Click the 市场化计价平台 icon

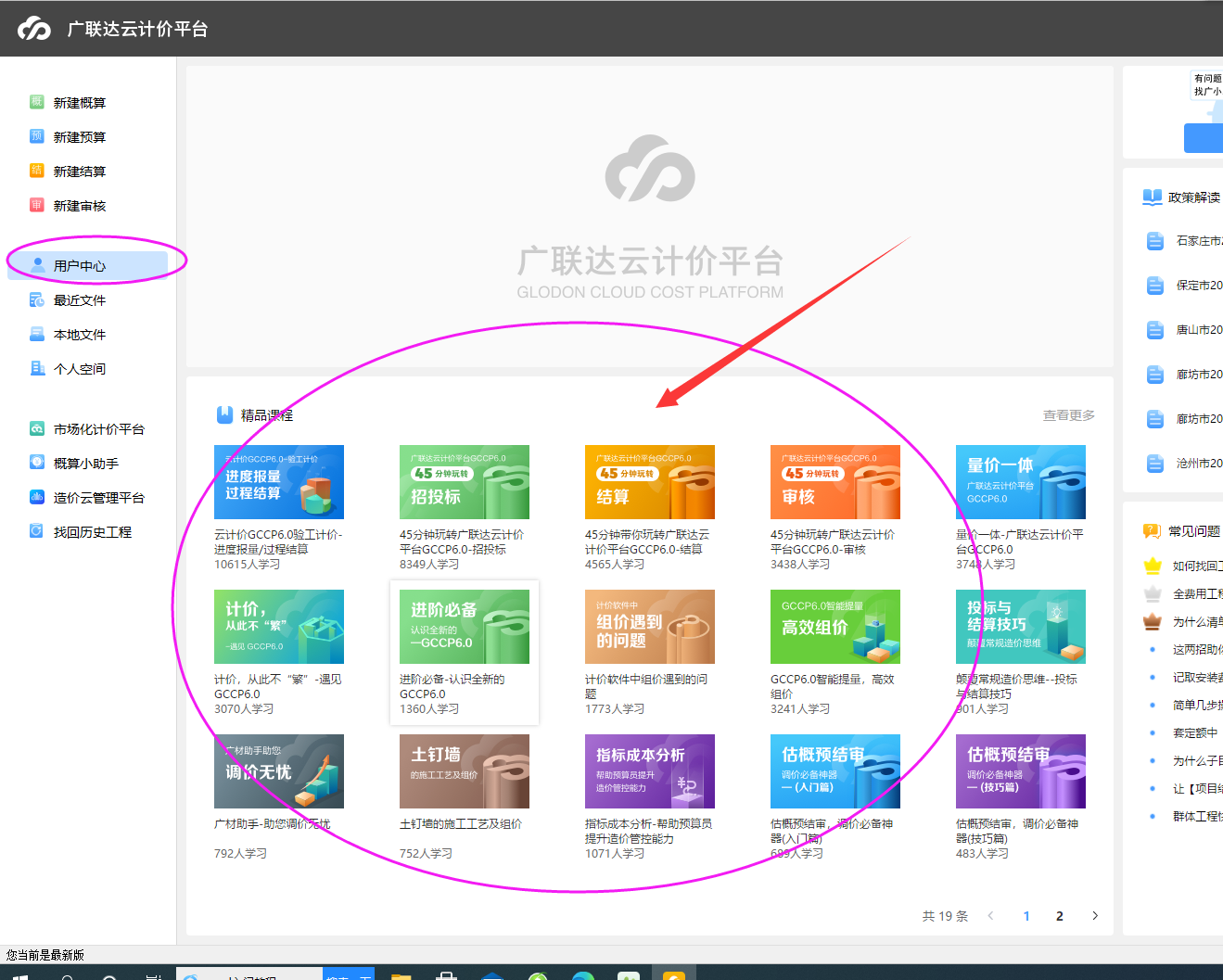tap(37, 428)
